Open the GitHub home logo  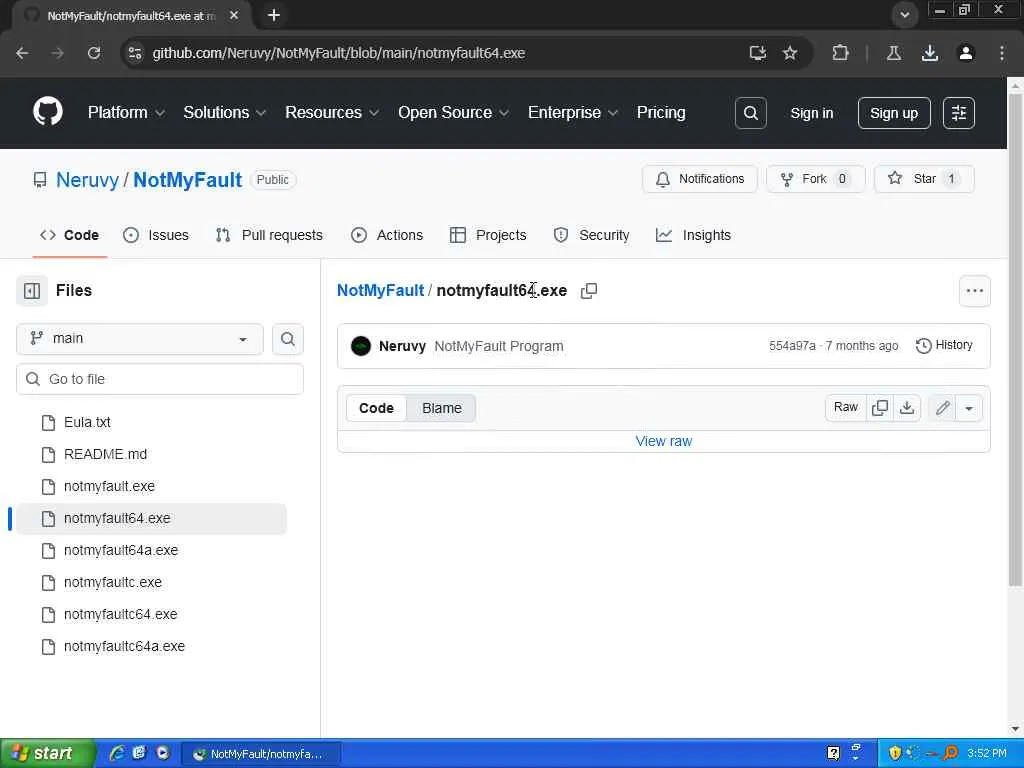tap(48, 112)
